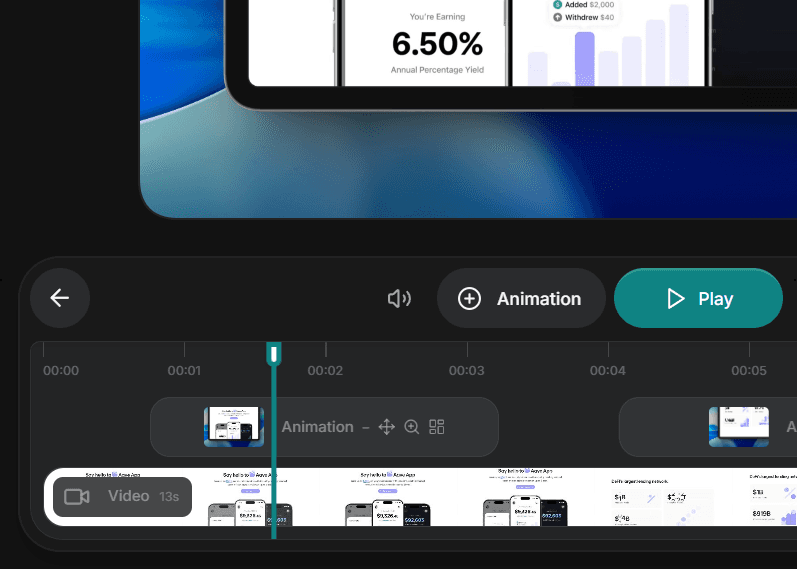
Task: Click the move arrows icon in Animation clip
Action: (387, 427)
